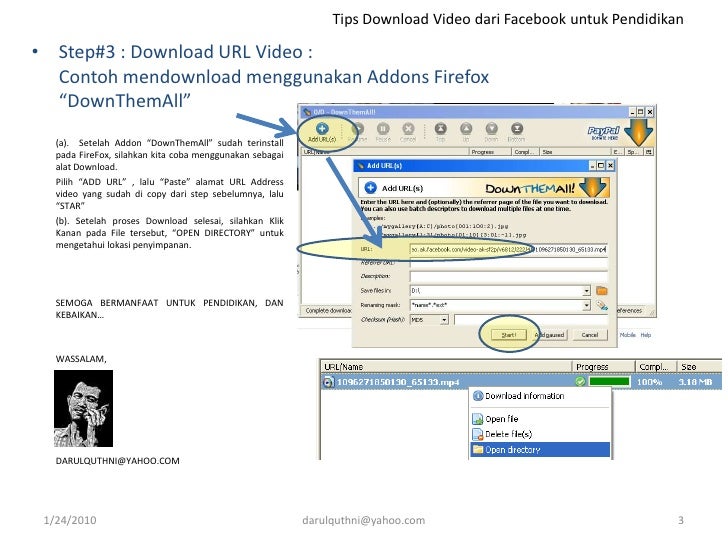Click the green completed checkmark icon
This screenshot has width=728, height=546.
point(580,382)
